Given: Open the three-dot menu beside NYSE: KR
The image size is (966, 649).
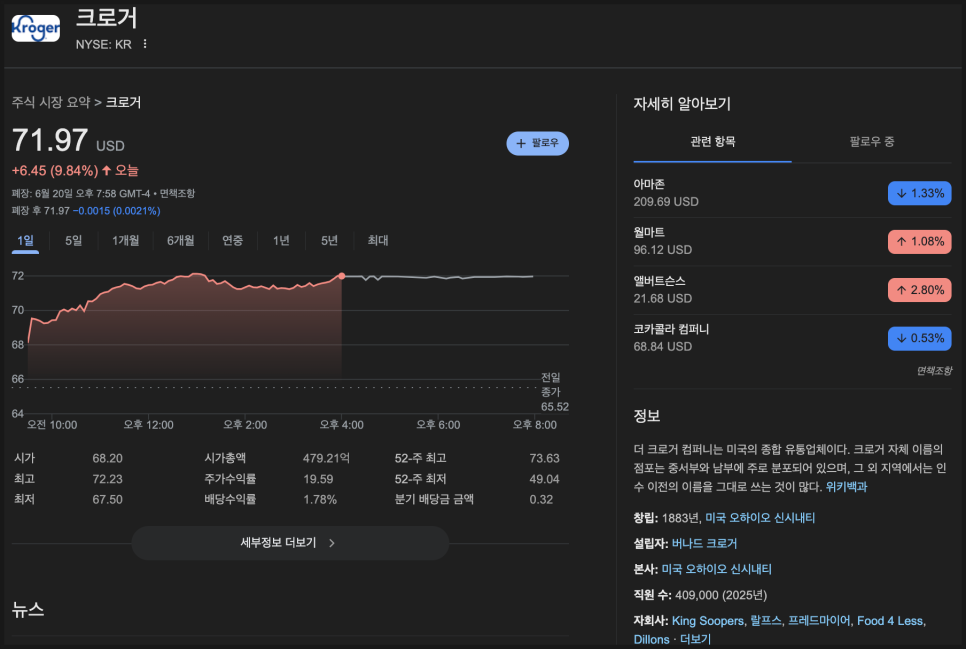Looking at the screenshot, I should pos(145,44).
